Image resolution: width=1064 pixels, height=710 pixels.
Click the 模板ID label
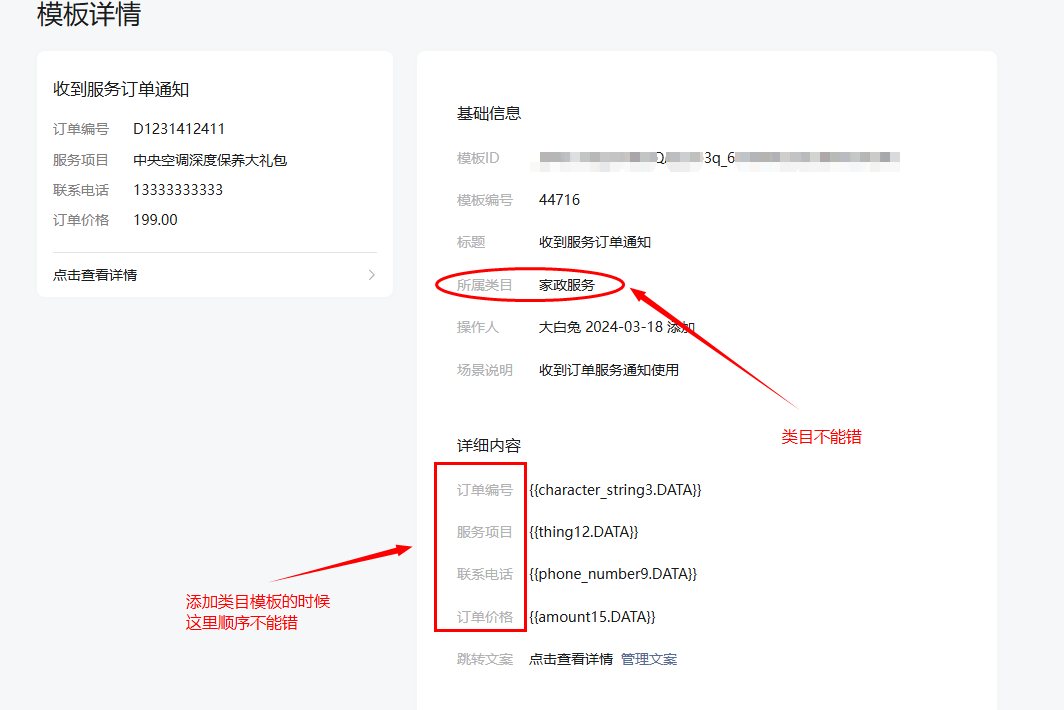pyautogui.click(x=478, y=158)
